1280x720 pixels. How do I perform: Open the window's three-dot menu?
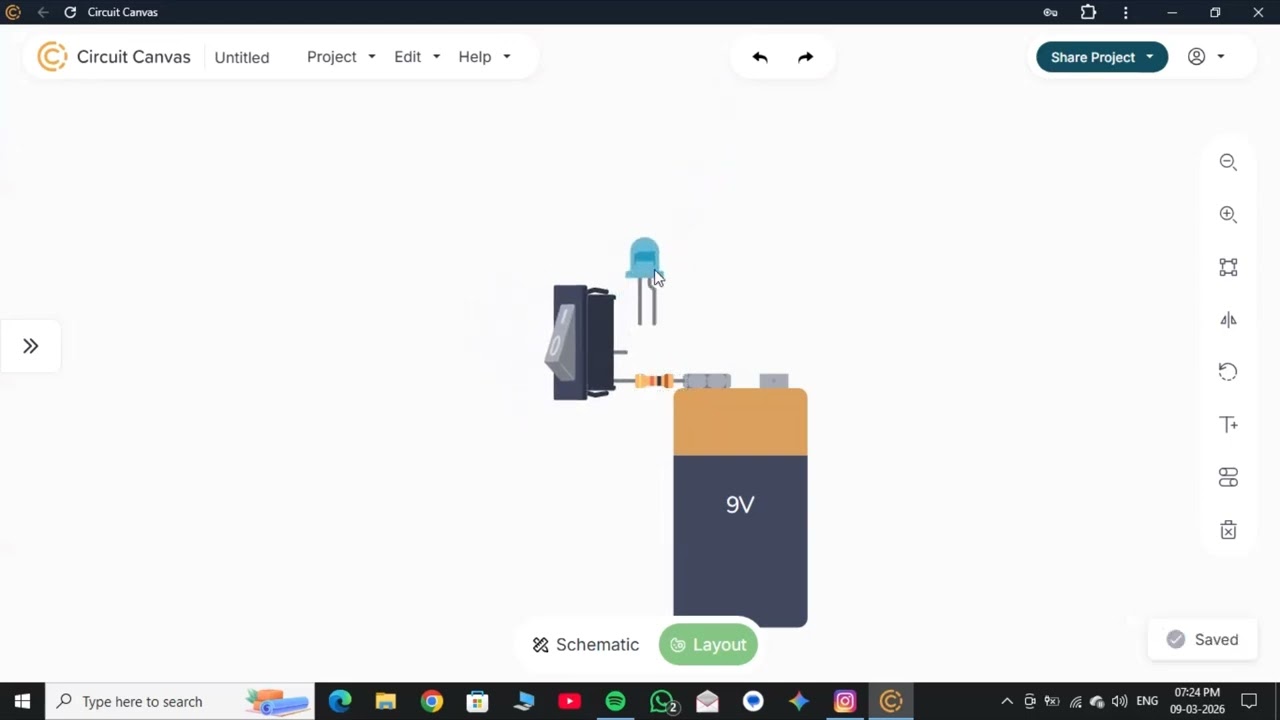(x=1126, y=12)
